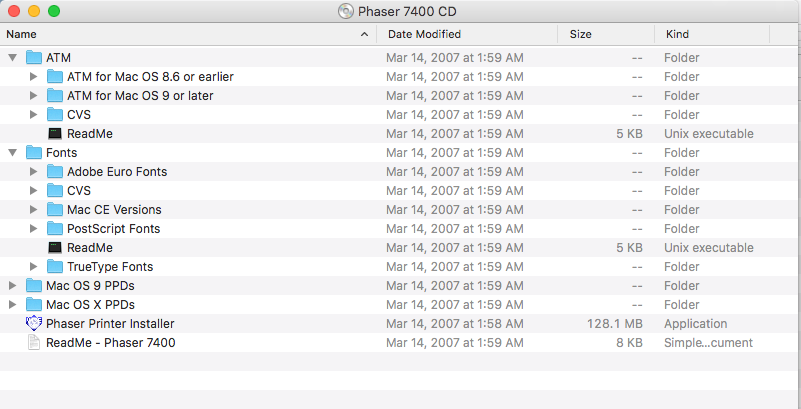801x409 pixels.
Task: Collapse the Fonts folder disclosure triangle
Action: point(12,153)
